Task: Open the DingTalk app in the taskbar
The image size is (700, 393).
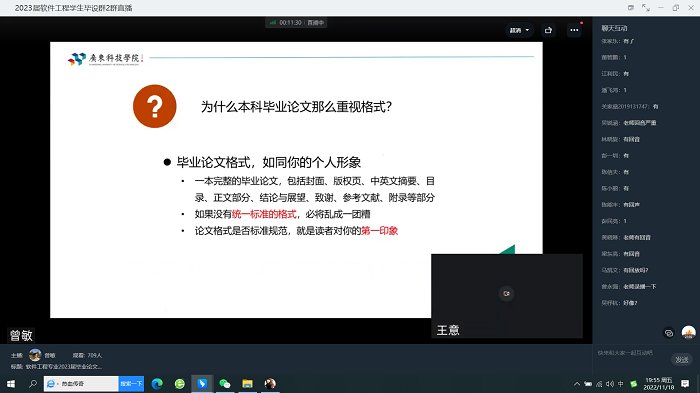Action: 202,384
